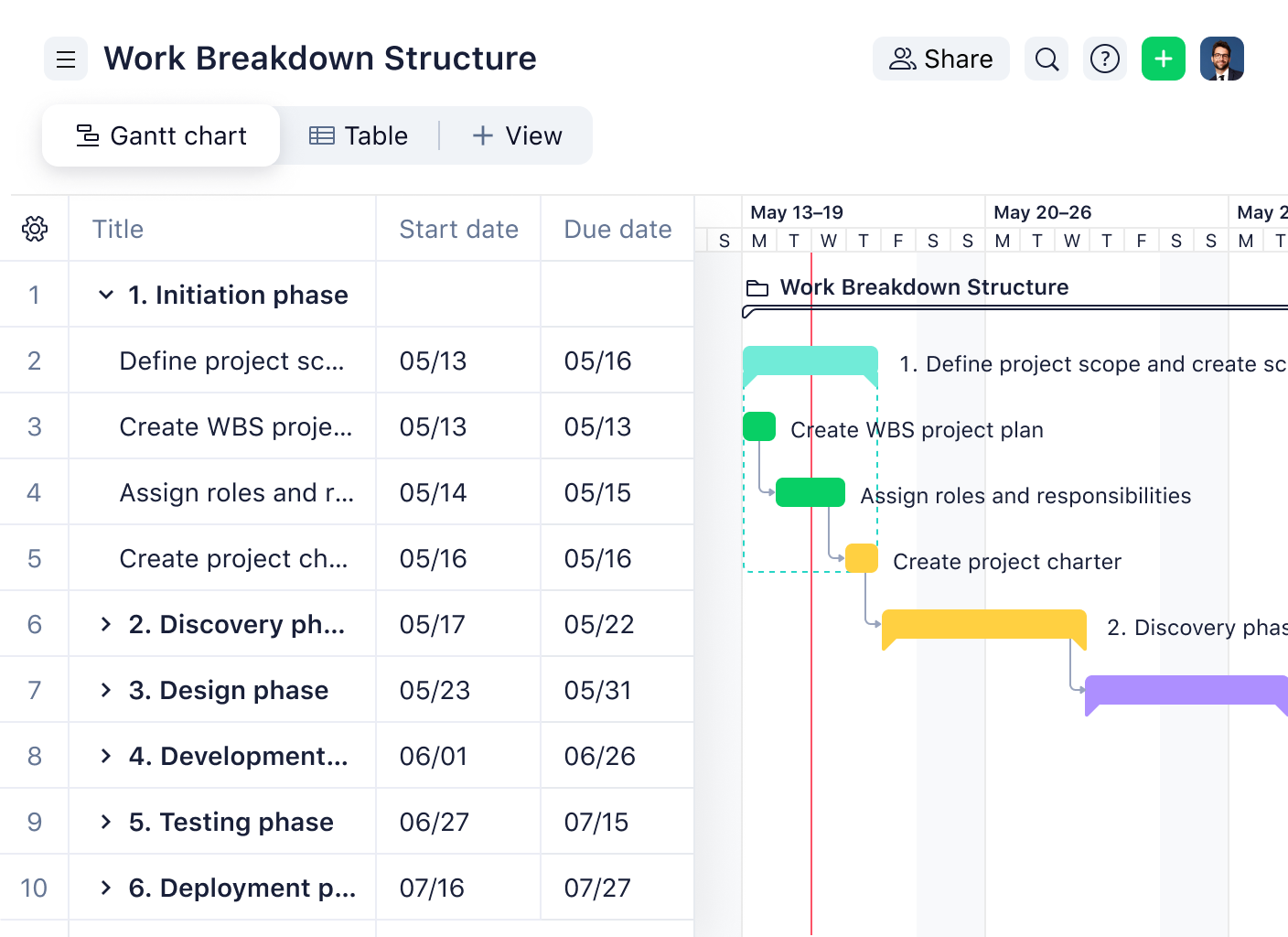The width and height of the screenshot is (1288, 937).
Task: Click the Share button
Action: [940, 58]
